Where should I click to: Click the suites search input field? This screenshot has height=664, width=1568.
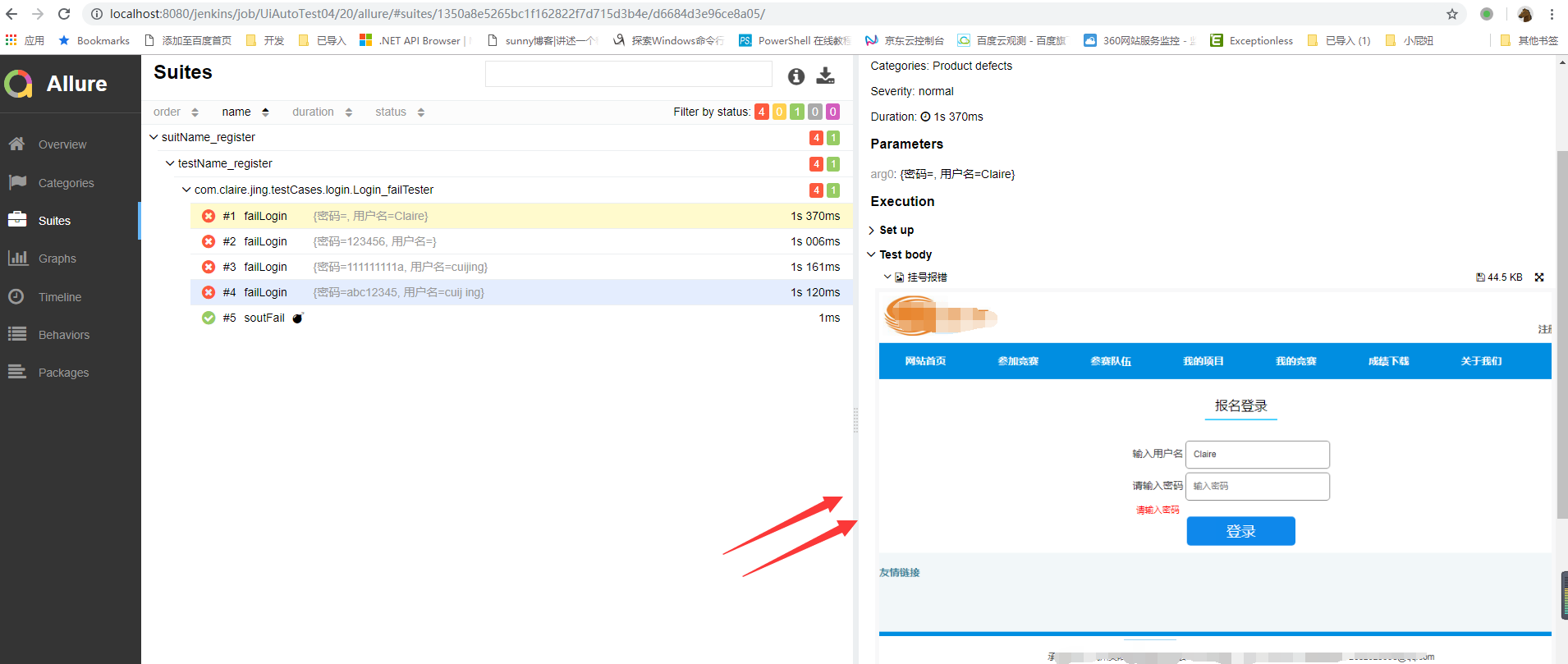point(628,74)
